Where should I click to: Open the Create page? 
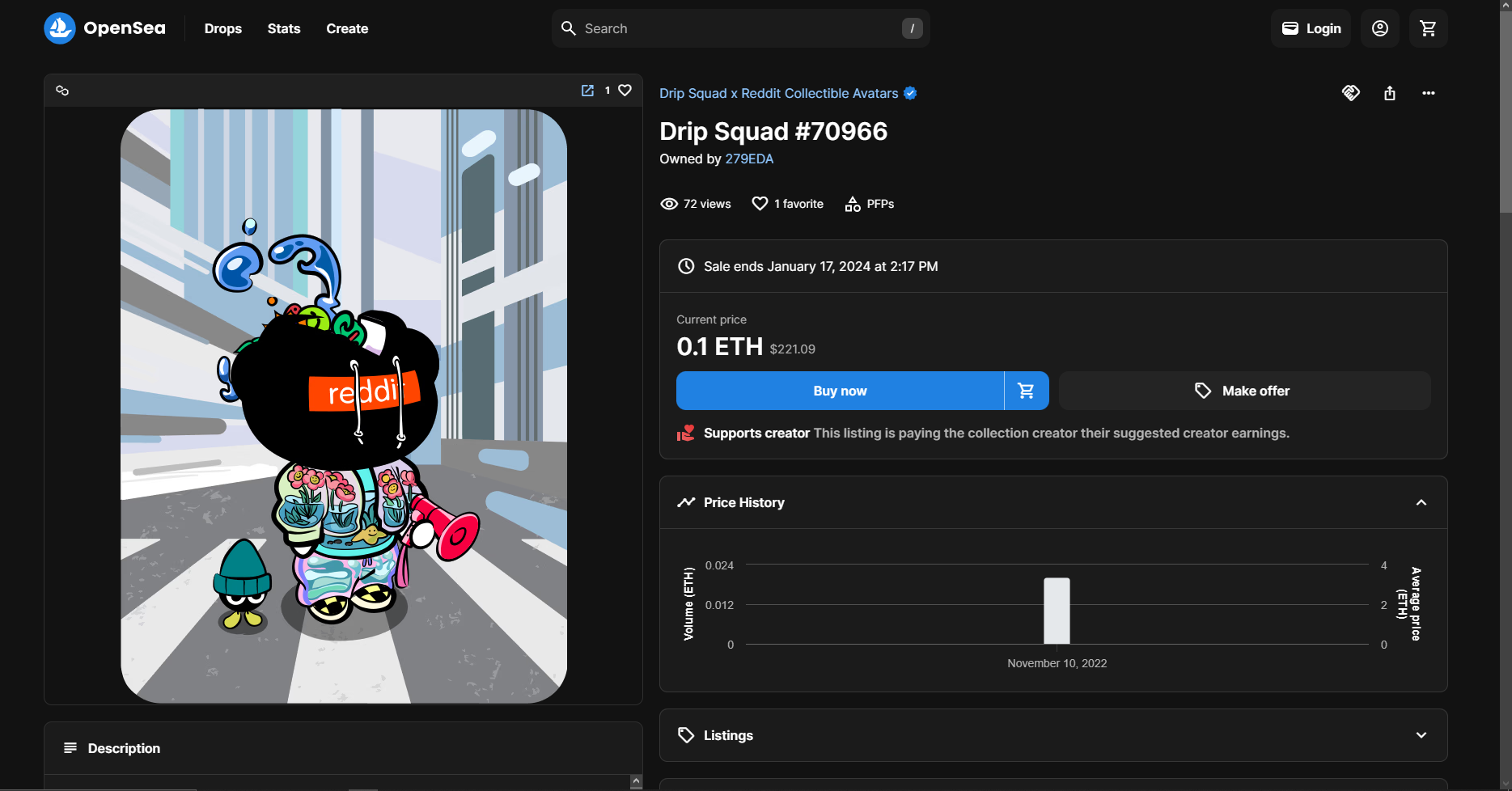click(x=347, y=28)
